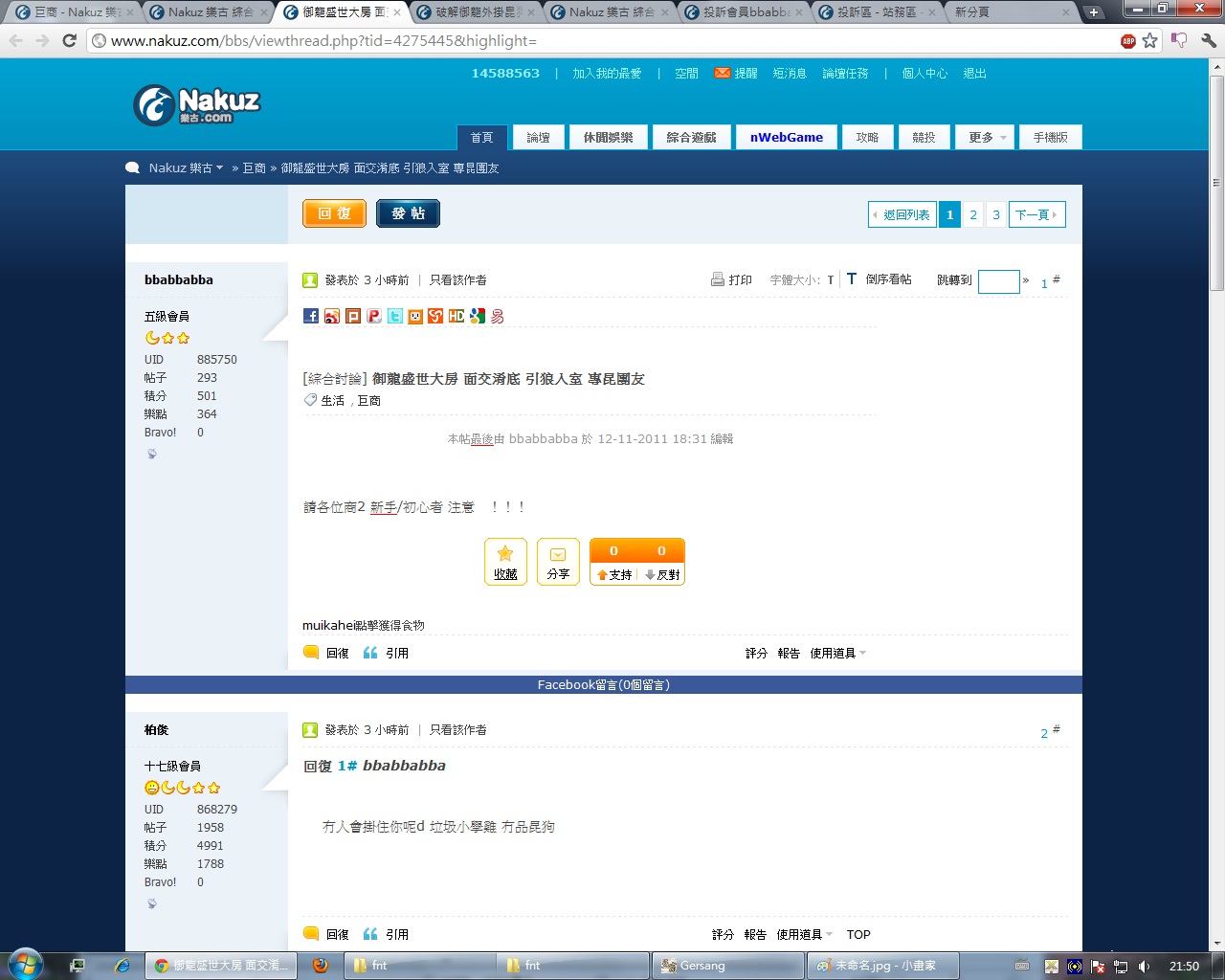Click 報告 in 柏俊's post
Viewport: 1225px width, 980px height.
(x=755, y=935)
